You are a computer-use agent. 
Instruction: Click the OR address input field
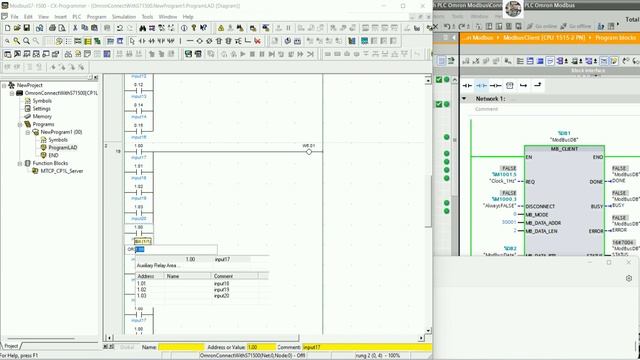click(176, 249)
